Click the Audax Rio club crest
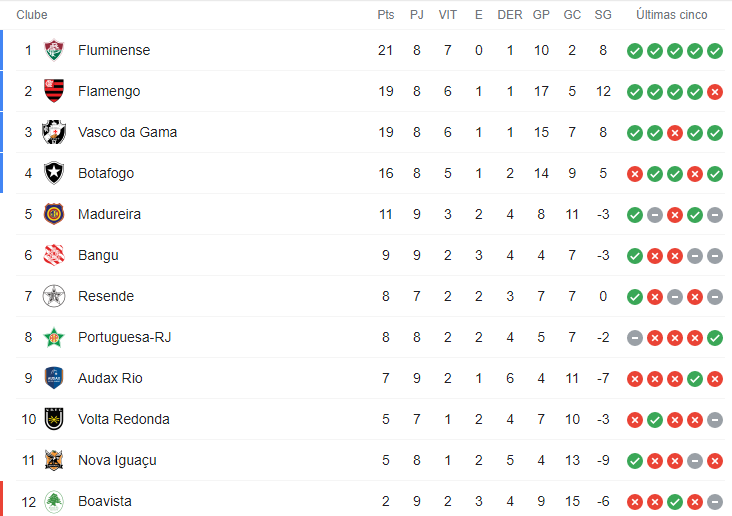 [54, 378]
